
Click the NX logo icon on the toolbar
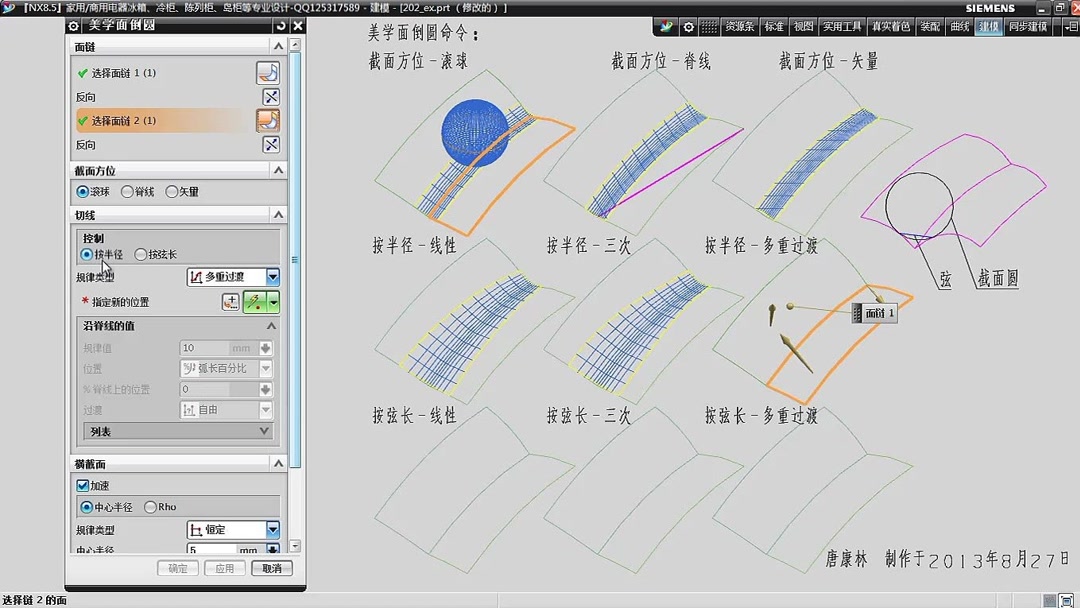[x=666, y=27]
